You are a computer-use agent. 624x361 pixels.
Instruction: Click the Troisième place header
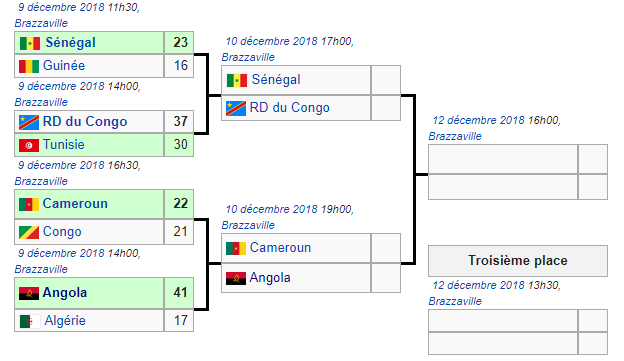[x=518, y=261]
